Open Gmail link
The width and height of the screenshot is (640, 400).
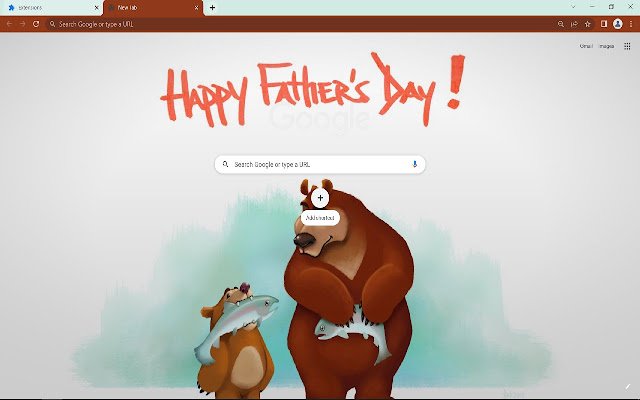pyautogui.click(x=586, y=46)
